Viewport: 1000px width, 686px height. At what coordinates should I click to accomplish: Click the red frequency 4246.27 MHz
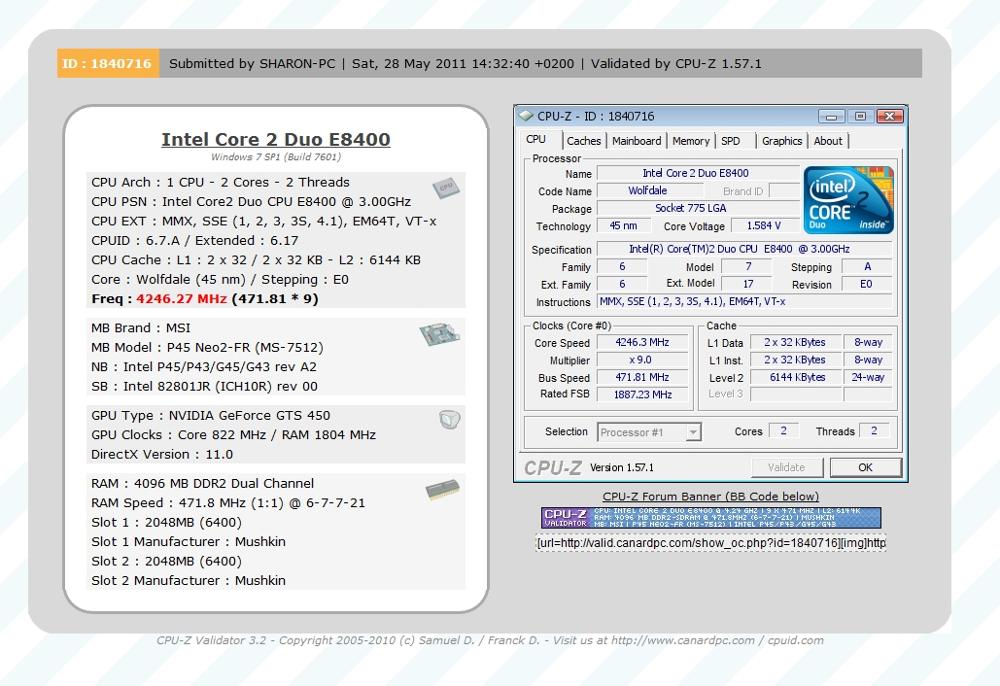(182, 298)
